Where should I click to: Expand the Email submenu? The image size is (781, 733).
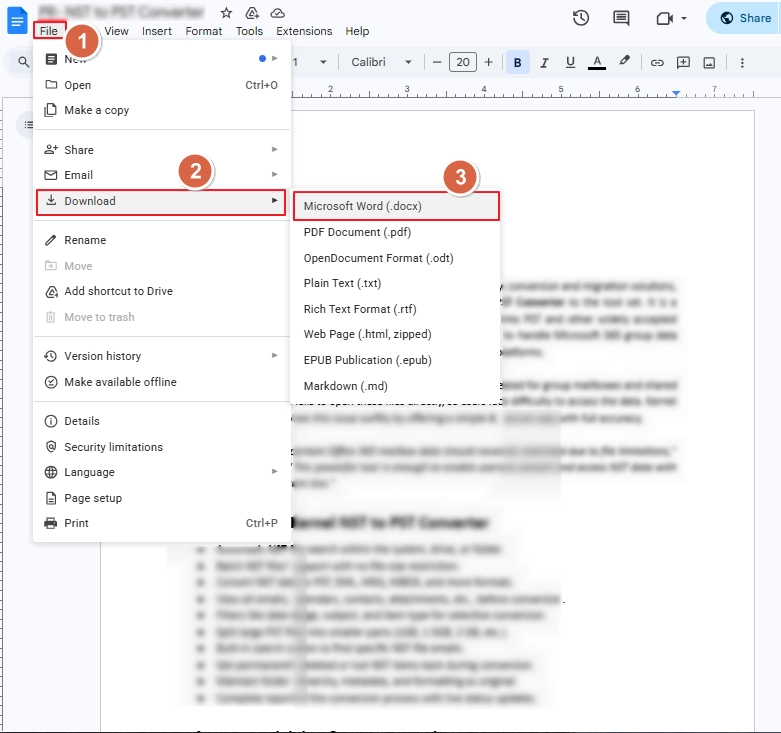(162, 175)
